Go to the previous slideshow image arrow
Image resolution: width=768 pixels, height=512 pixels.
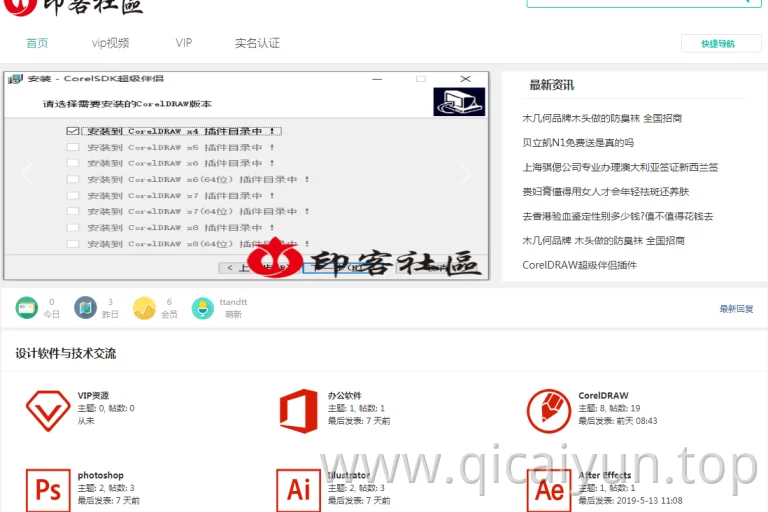tap(27, 173)
